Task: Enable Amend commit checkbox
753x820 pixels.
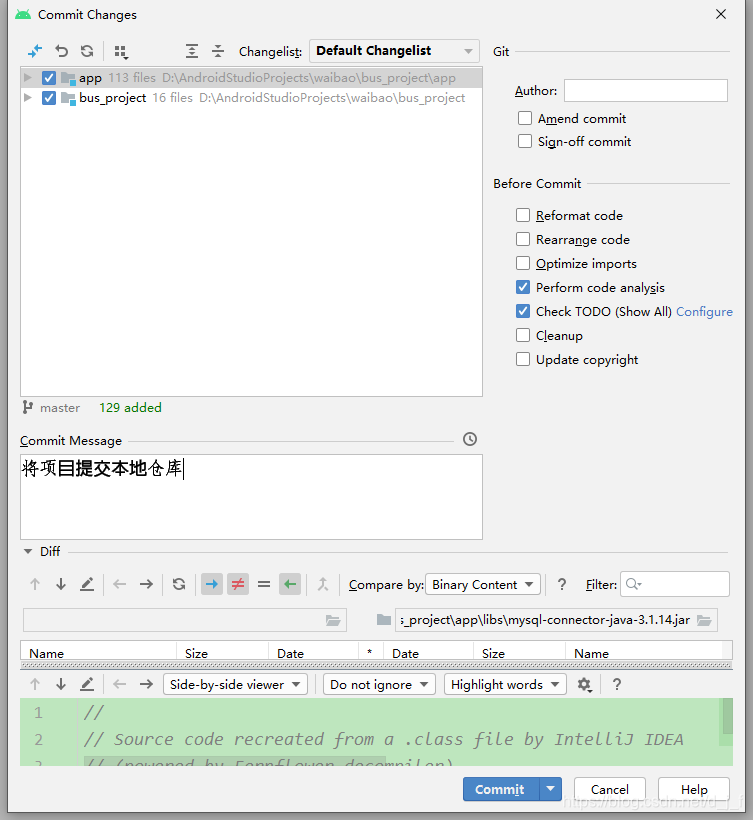Action: [x=524, y=118]
